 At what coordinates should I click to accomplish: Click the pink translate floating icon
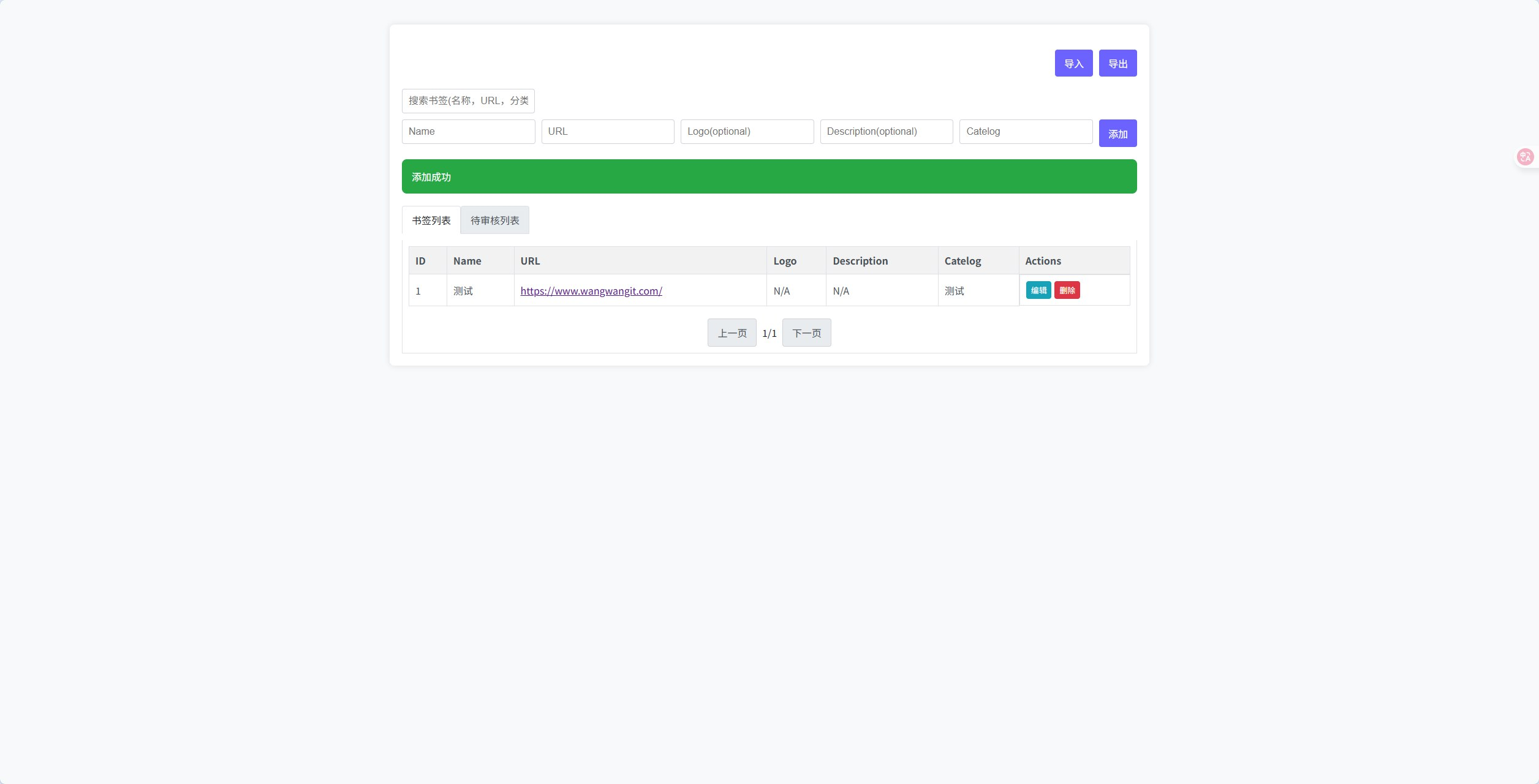tap(1525, 157)
